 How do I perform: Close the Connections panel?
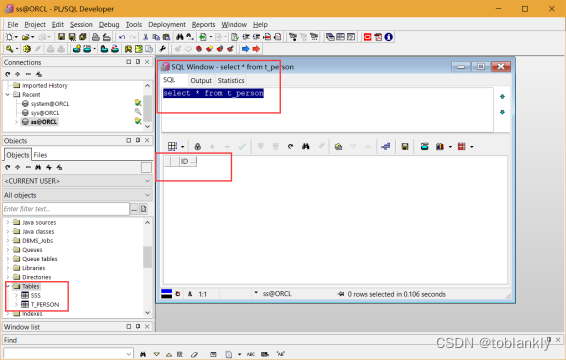[x=147, y=62]
